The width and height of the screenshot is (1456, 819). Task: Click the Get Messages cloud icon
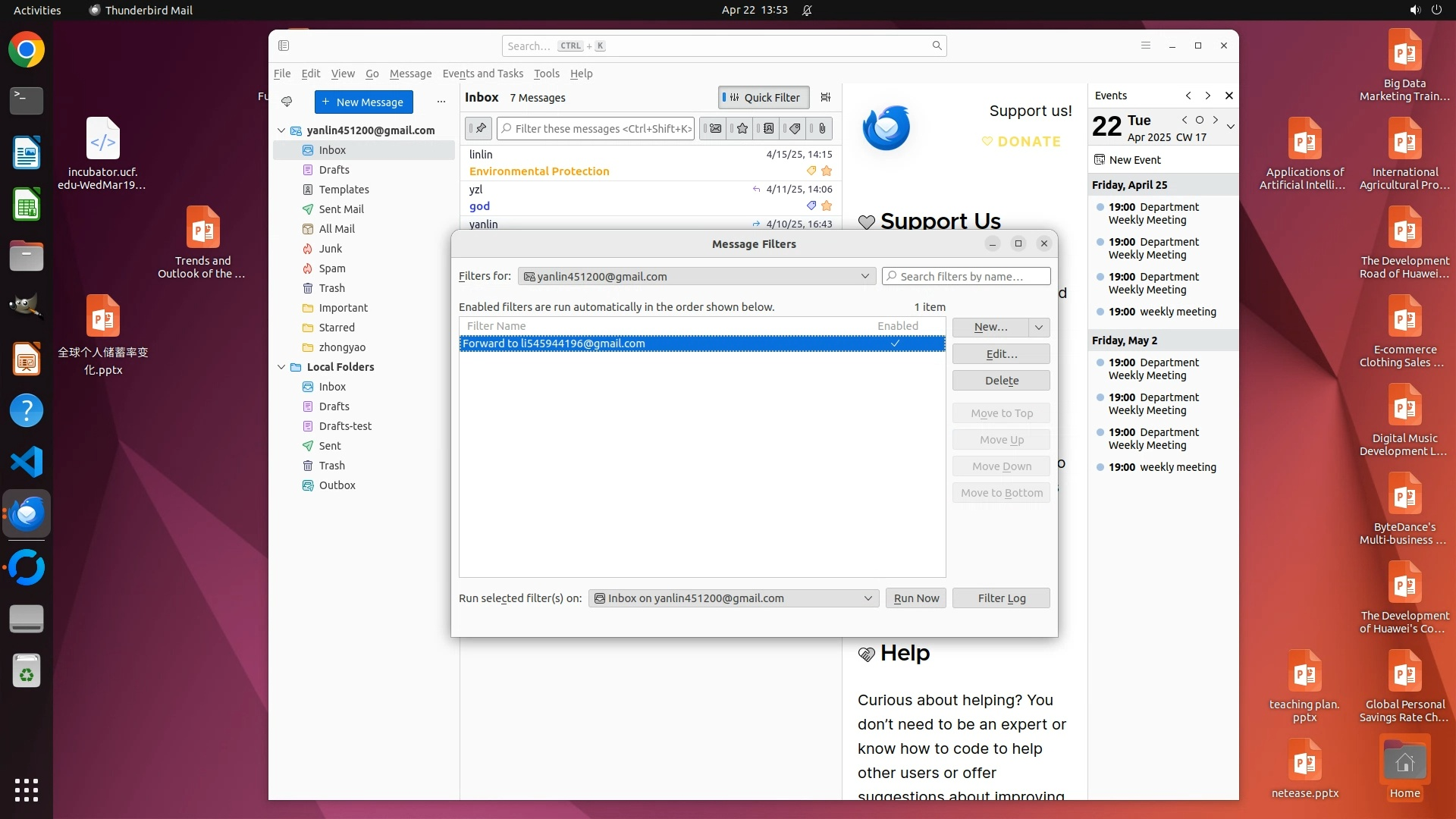pyautogui.click(x=287, y=102)
